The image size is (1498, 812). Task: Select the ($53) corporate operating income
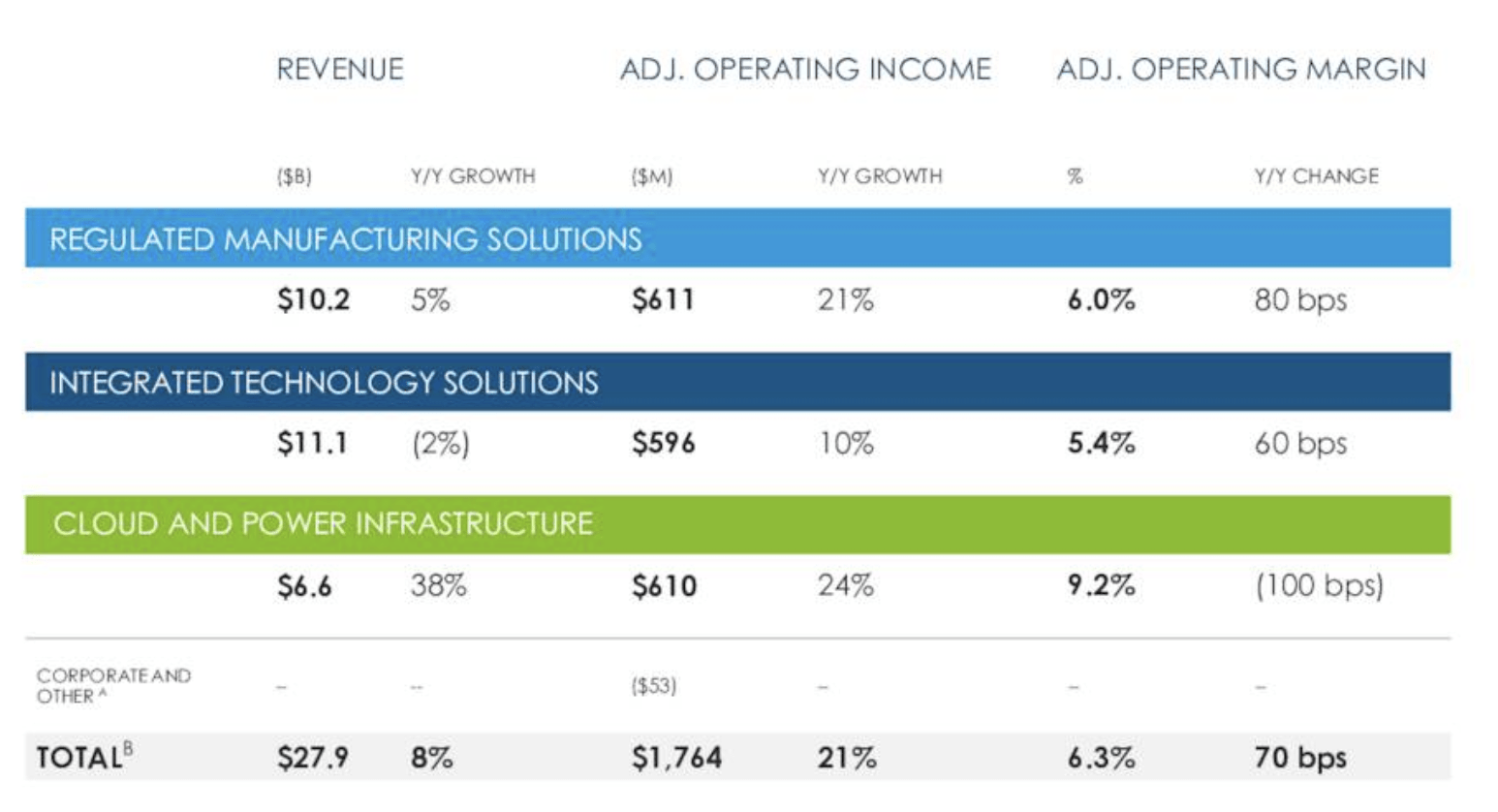[x=654, y=686]
